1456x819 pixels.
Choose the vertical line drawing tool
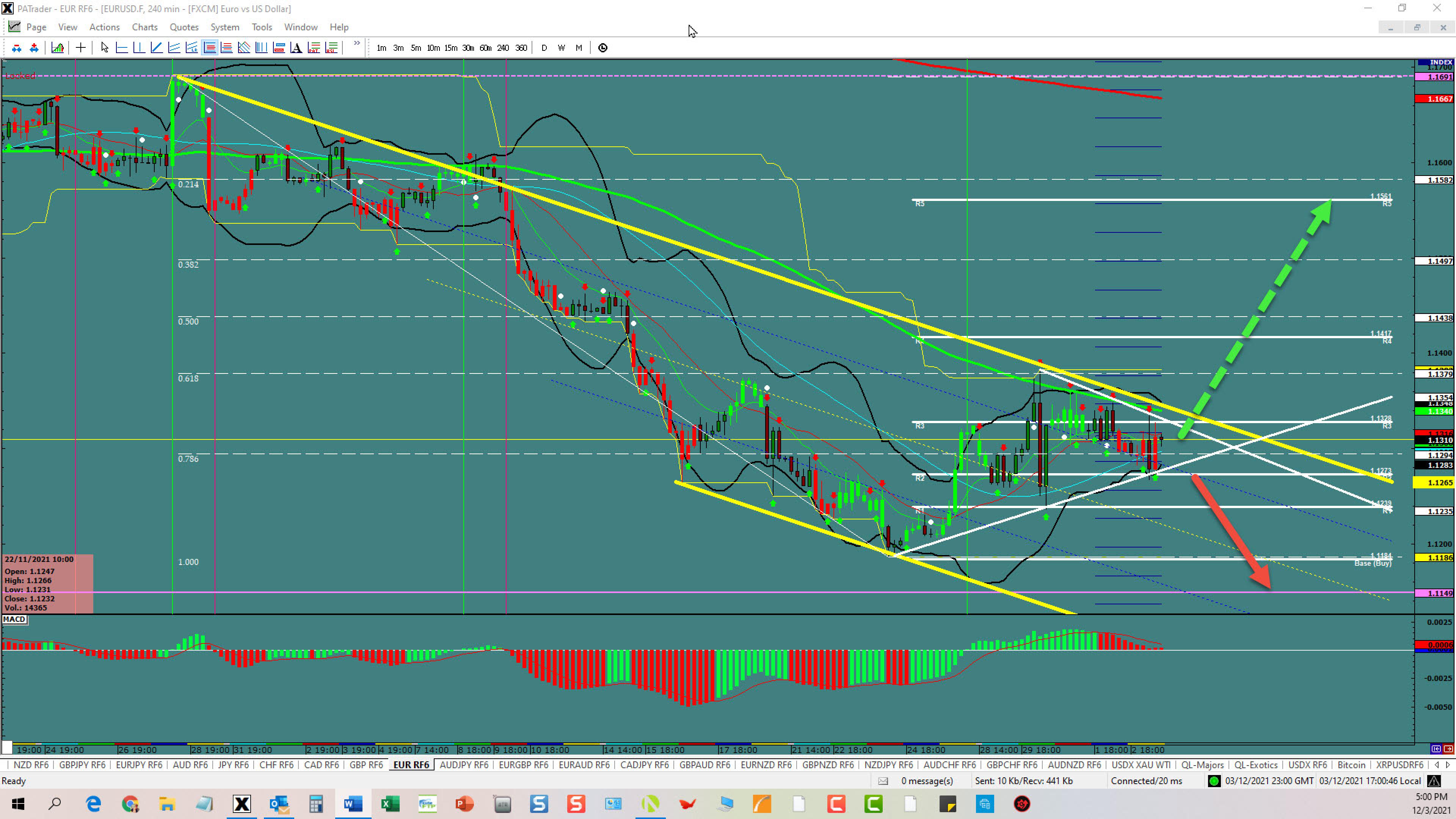click(x=139, y=48)
